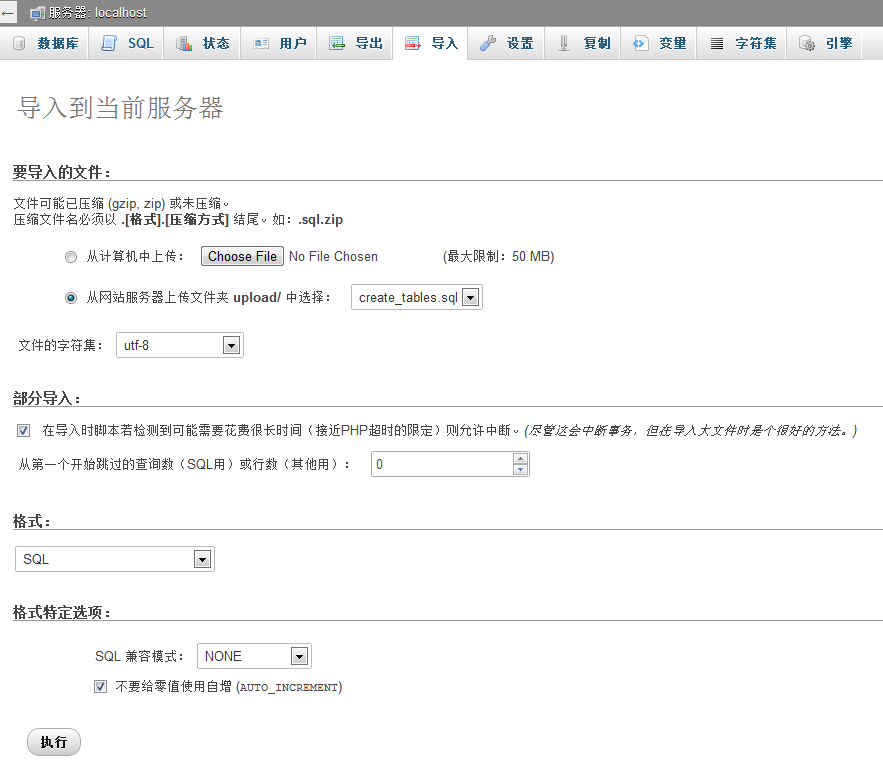This screenshot has height=774, width=883.
Task: Toggle the allow interrupt on timeout checkbox
Action: pos(23,431)
